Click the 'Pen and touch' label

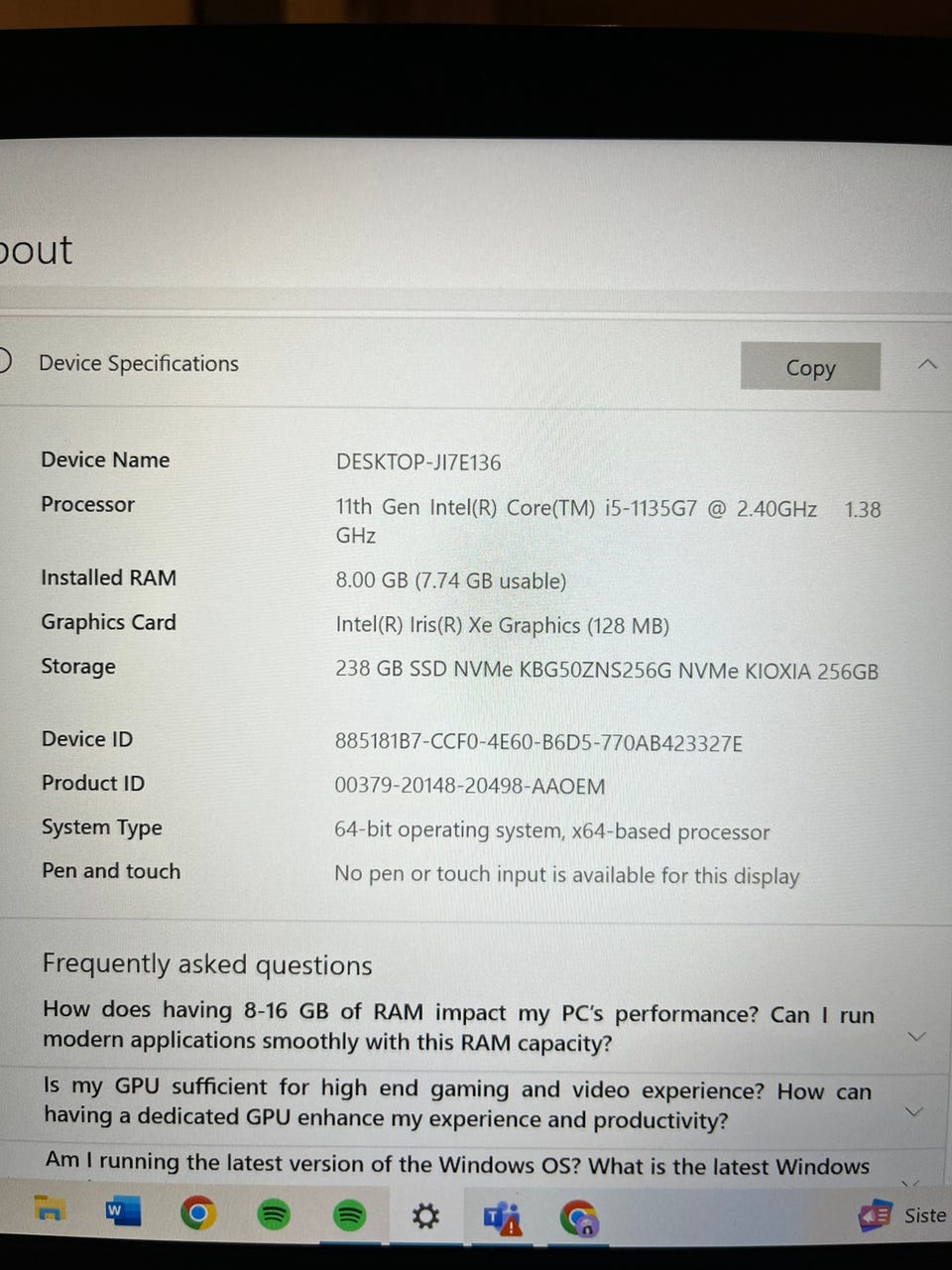[x=111, y=871]
